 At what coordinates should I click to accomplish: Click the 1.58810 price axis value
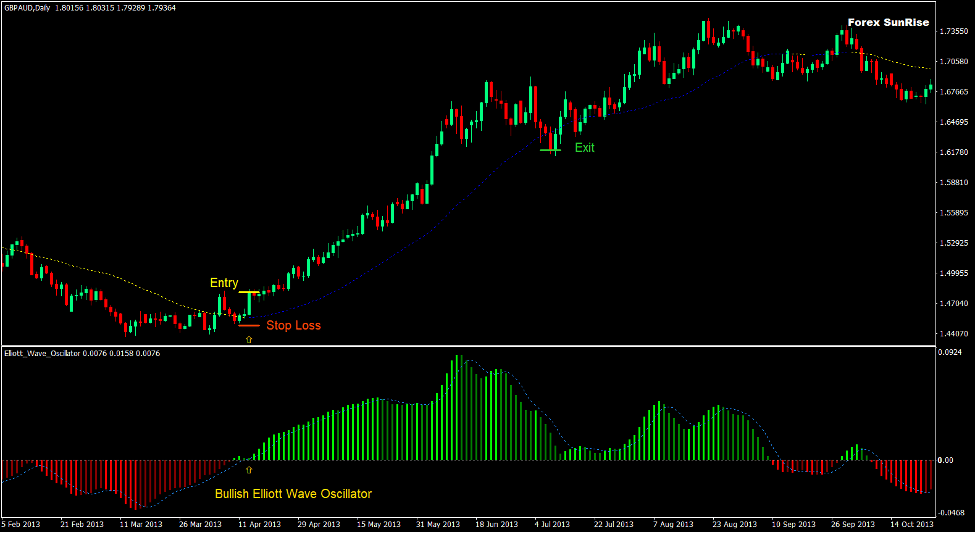(x=953, y=183)
